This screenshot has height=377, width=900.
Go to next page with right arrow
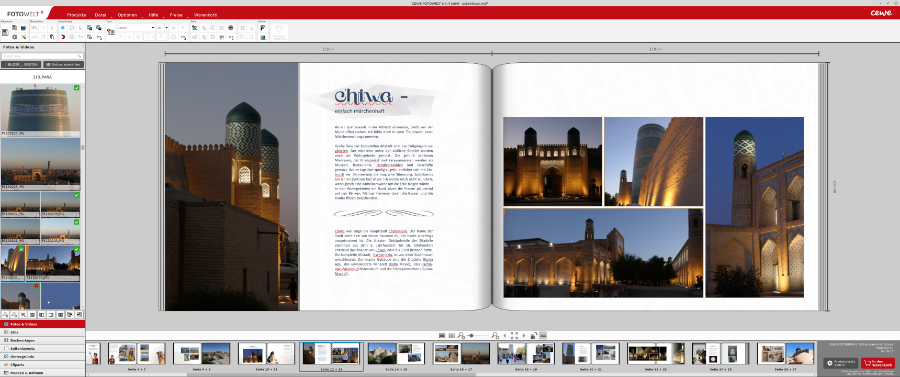pyautogui.click(x=524, y=335)
